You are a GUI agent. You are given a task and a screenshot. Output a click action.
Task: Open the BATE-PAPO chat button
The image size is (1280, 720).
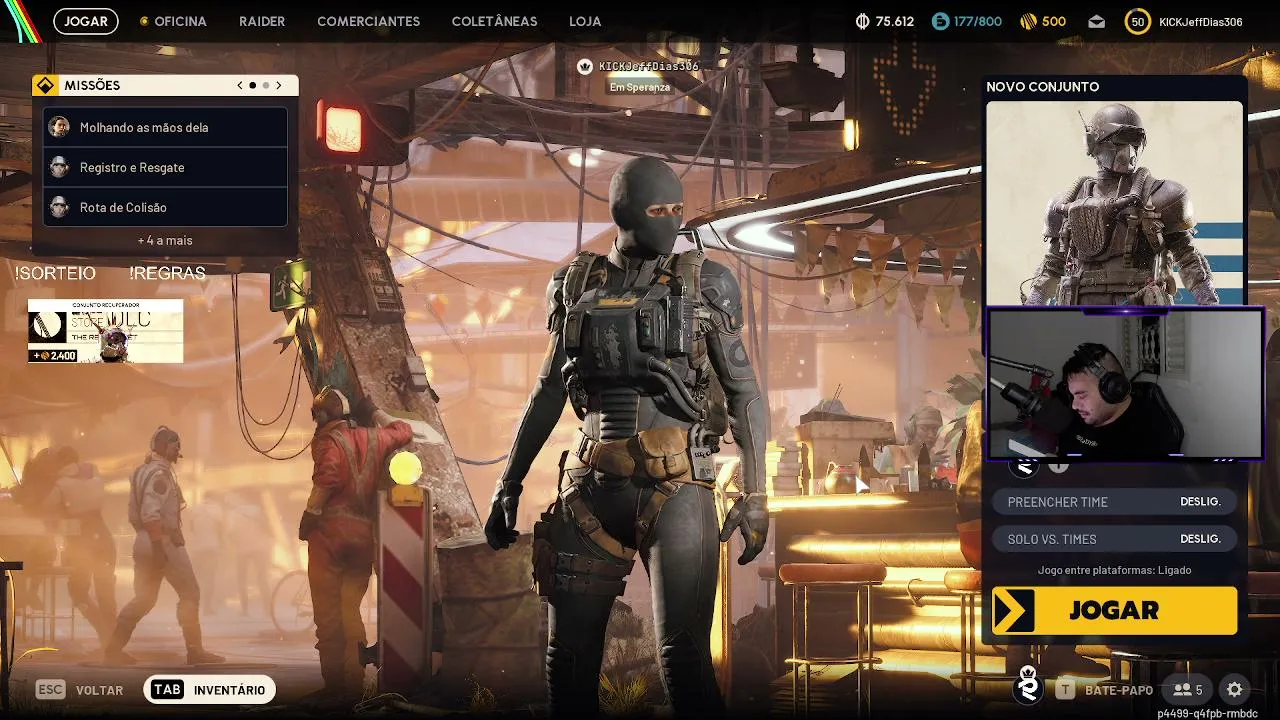[1118, 690]
